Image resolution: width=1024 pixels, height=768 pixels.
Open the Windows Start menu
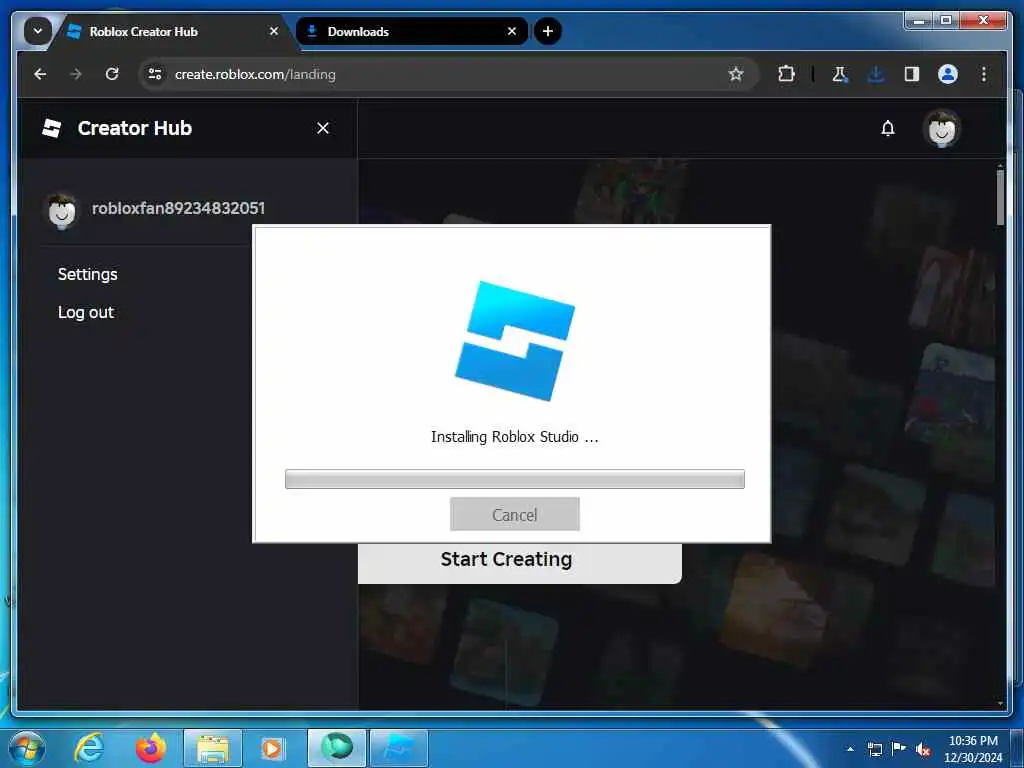(27, 748)
